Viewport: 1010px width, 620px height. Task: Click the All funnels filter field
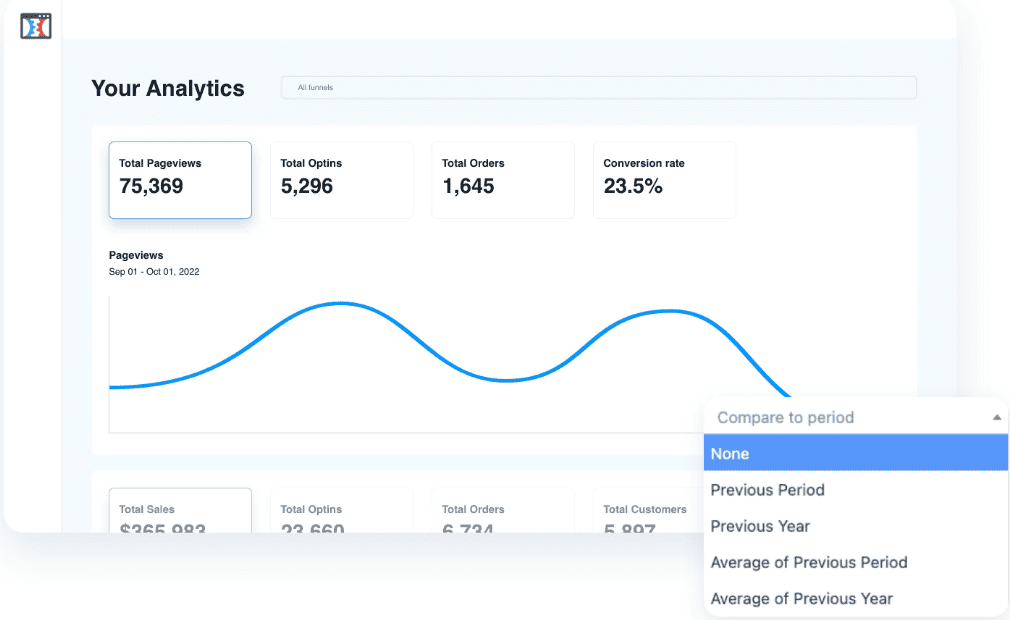(598, 88)
